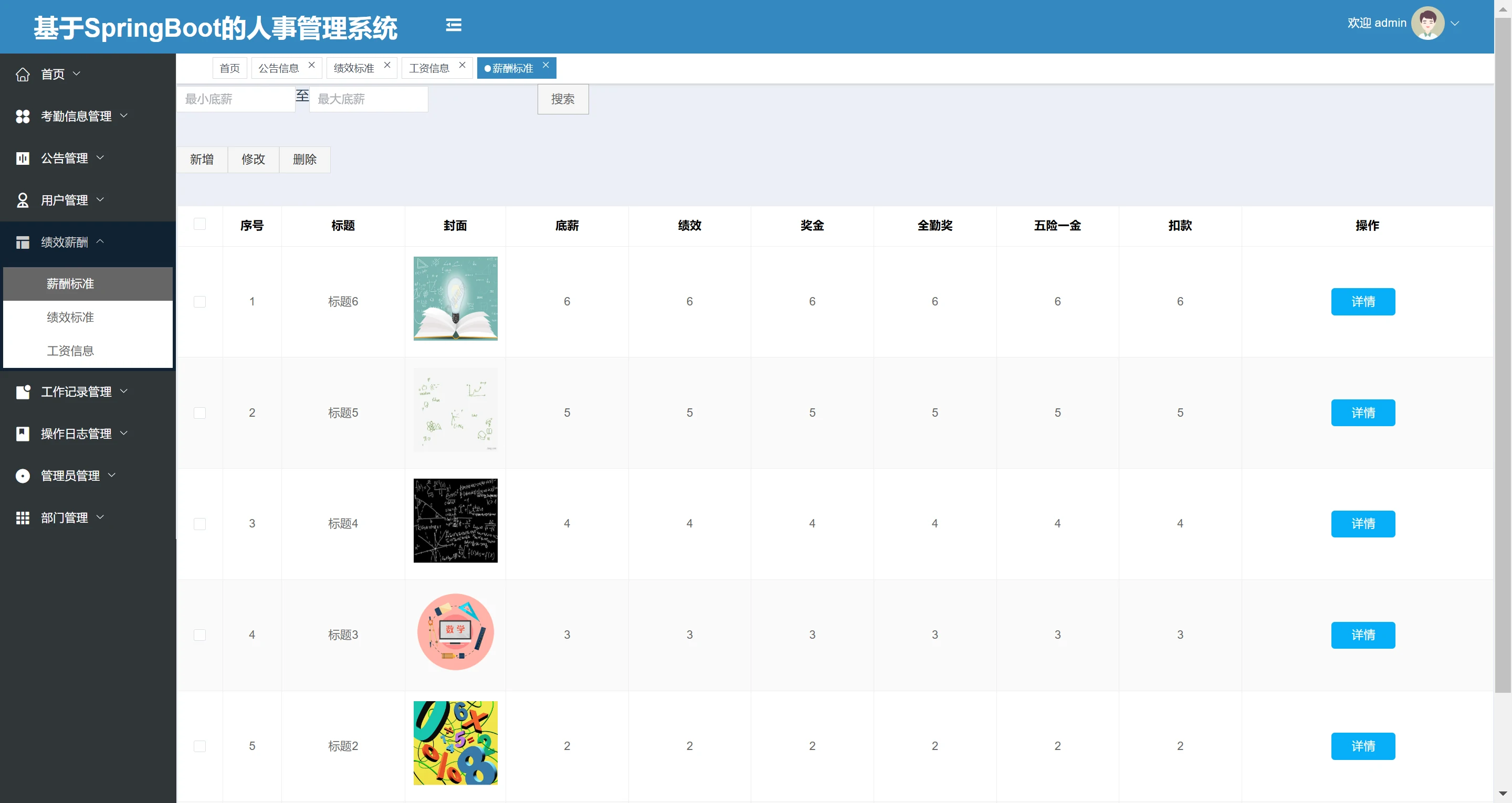Click the sidebar collapse hamburger icon

coord(453,25)
